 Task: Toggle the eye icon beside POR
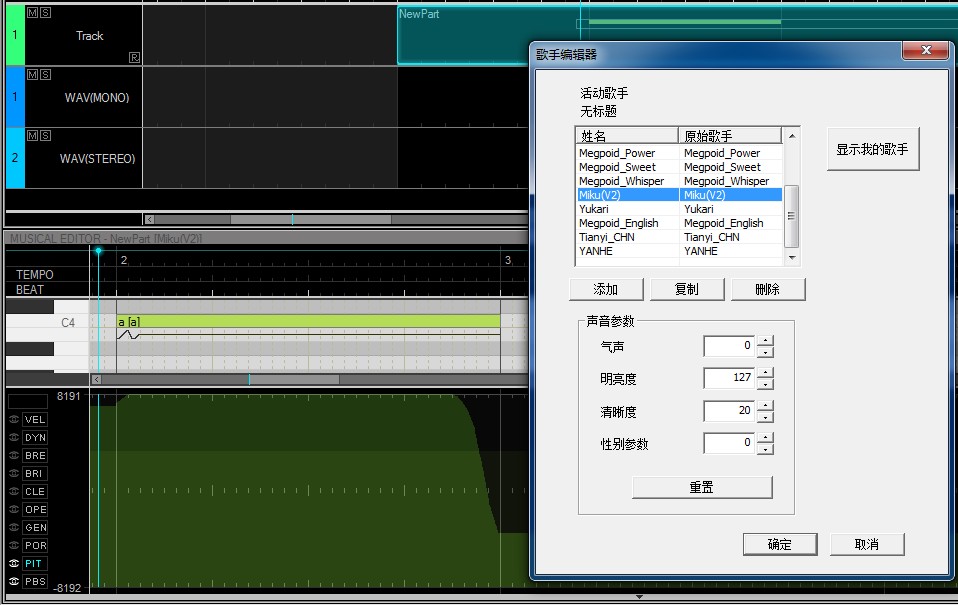14,545
